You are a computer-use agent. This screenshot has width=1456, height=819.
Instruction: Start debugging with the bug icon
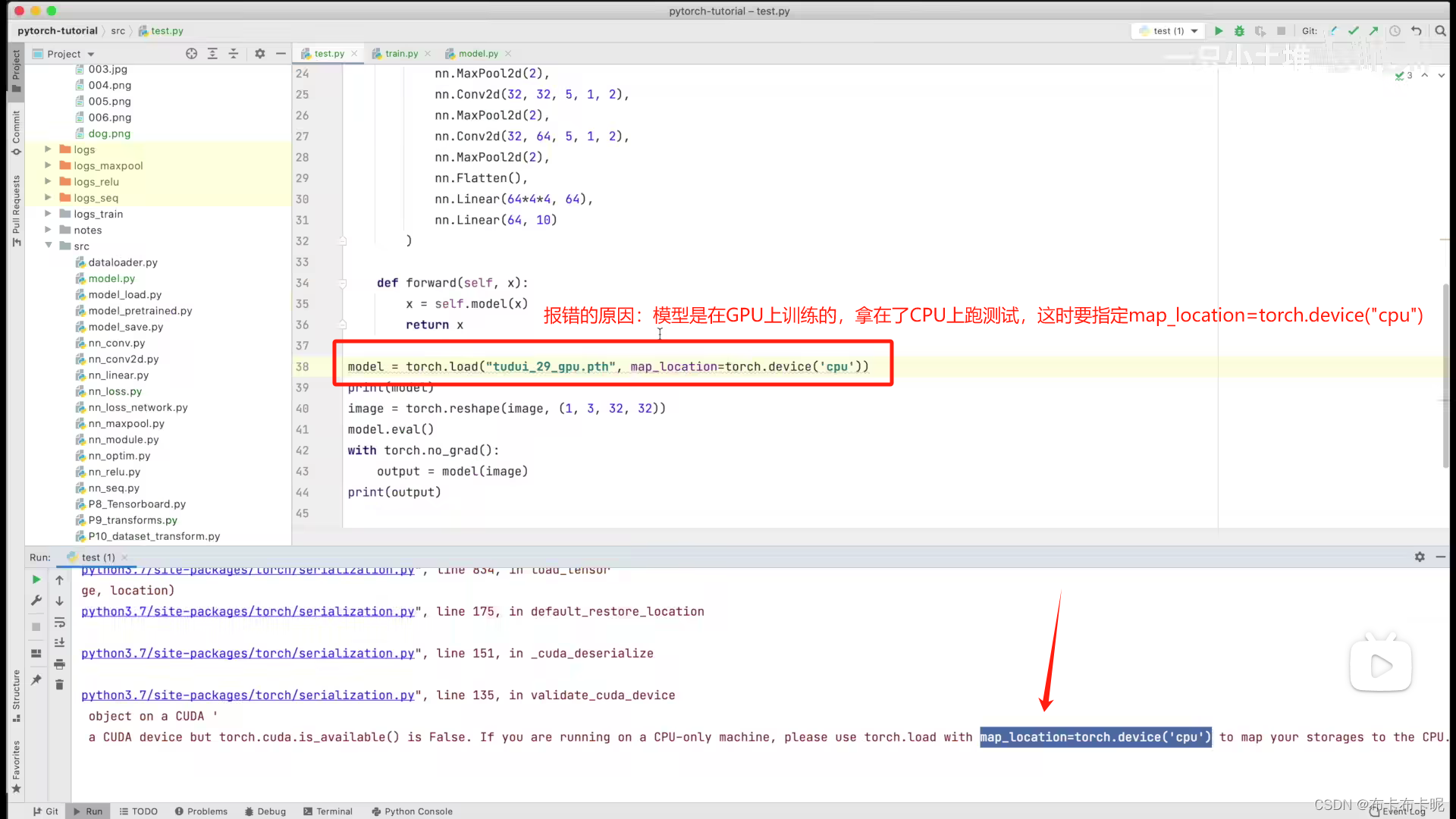[1239, 31]
